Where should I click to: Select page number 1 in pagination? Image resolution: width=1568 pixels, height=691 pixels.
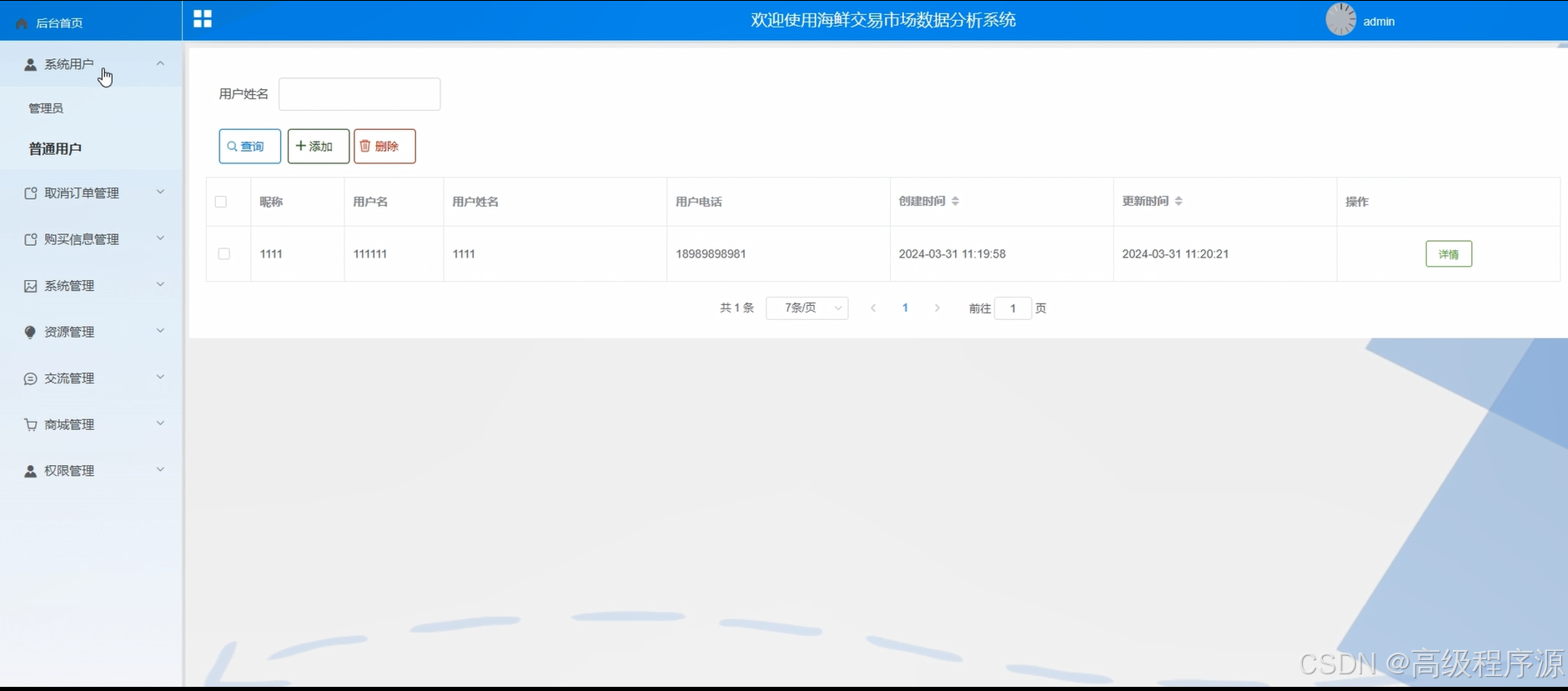click(x=905, y=308)
